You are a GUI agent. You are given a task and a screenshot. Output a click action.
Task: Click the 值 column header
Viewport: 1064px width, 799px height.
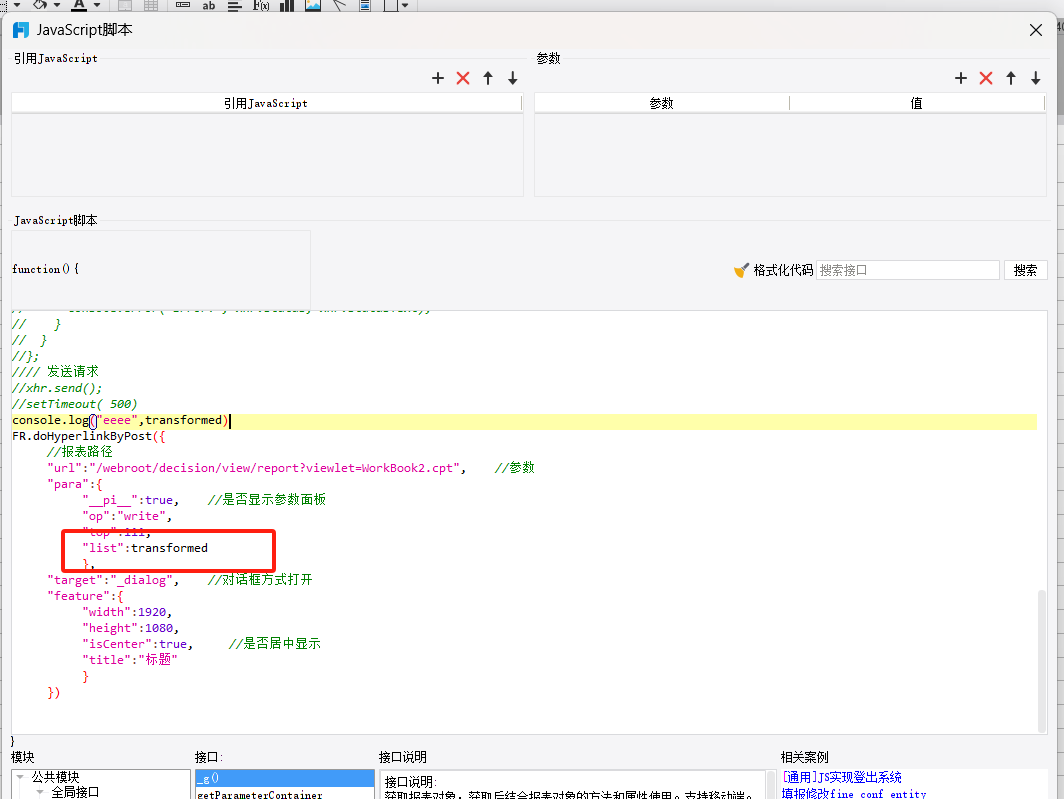pyautogui.click(x=917, y=103)
